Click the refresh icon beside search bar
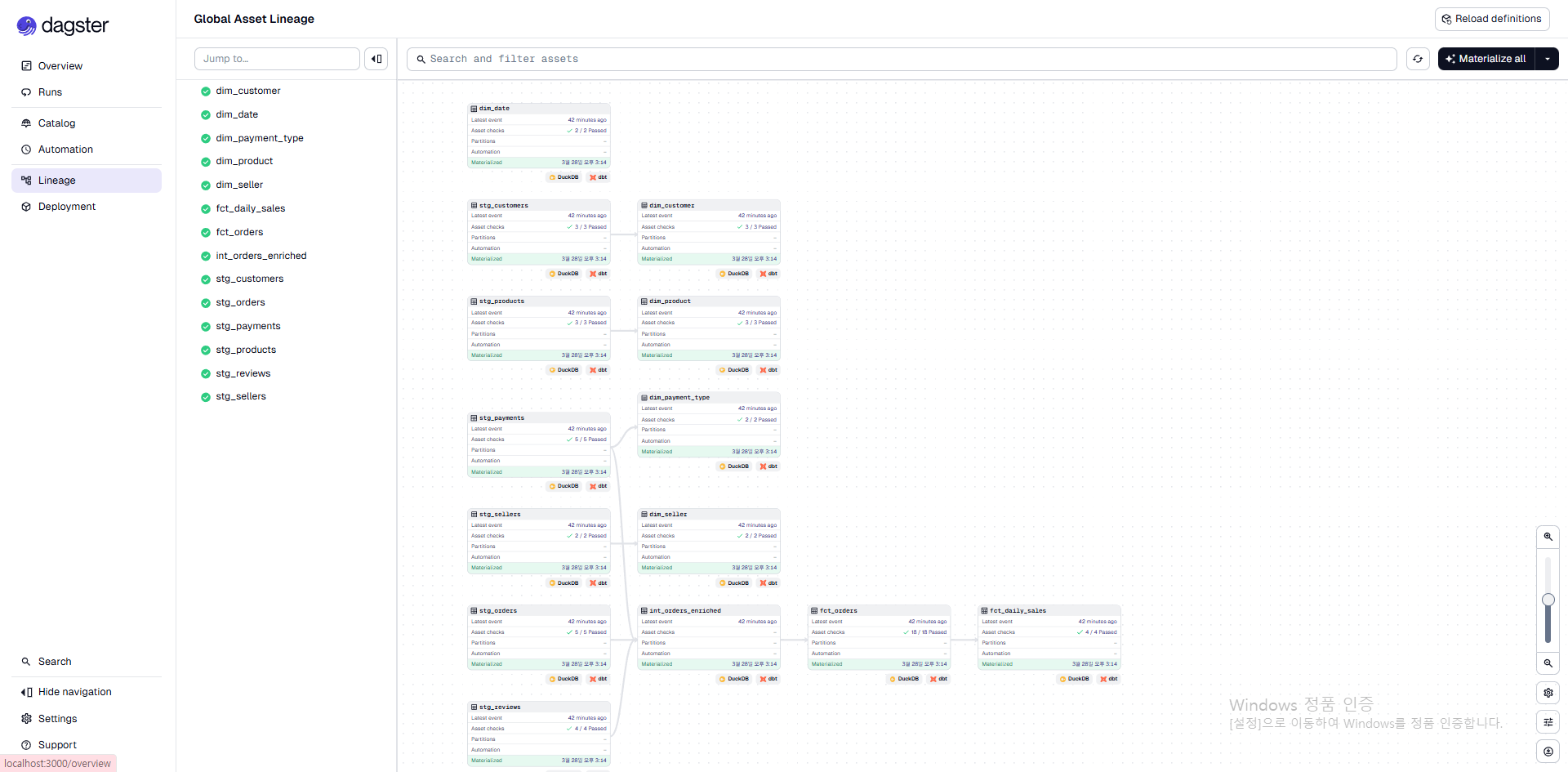The height and width of the screenshot is (772, 1568). click(x=1418, y=59)
